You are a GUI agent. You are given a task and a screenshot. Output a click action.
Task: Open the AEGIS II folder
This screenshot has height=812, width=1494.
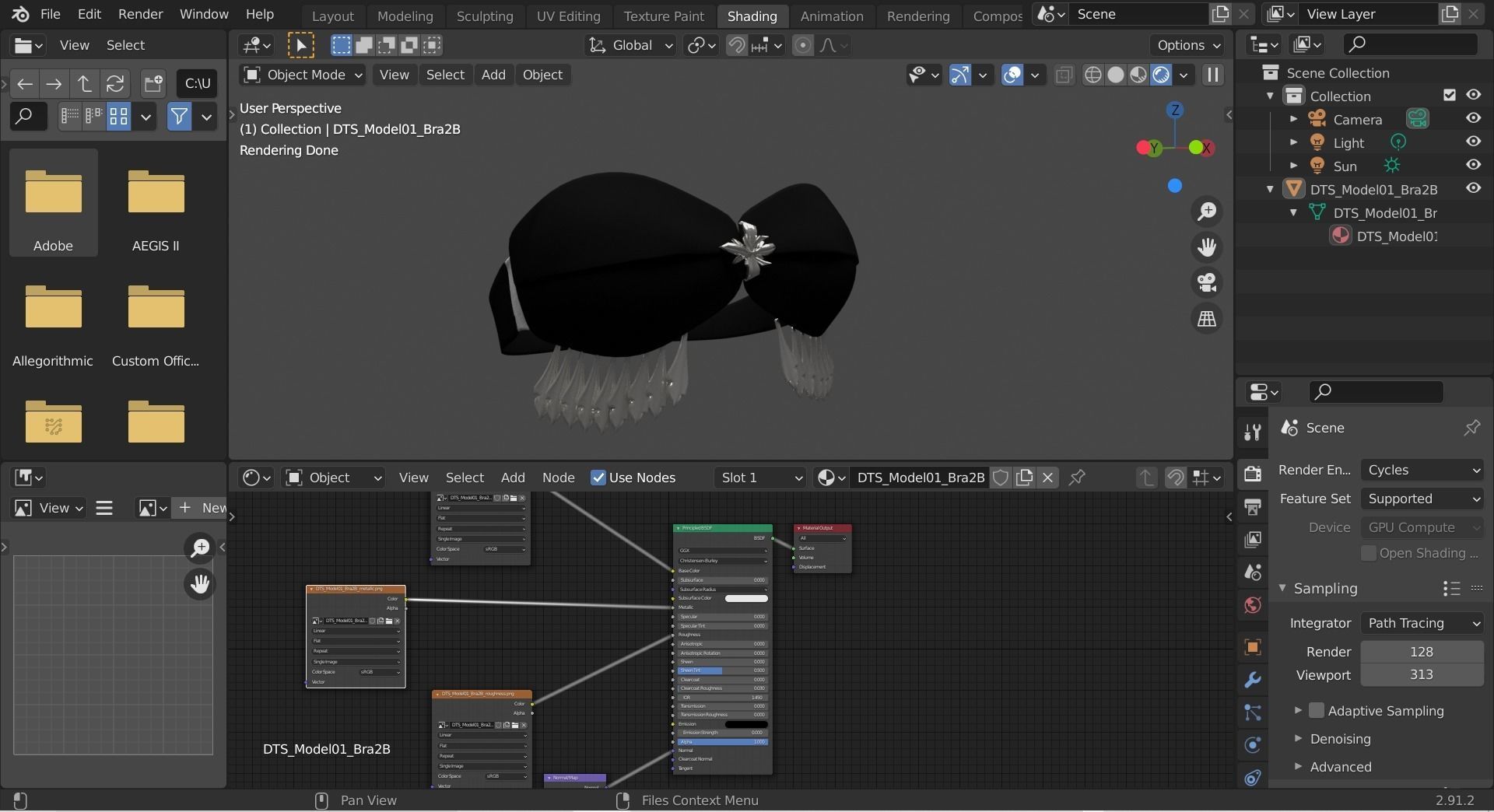156,203
